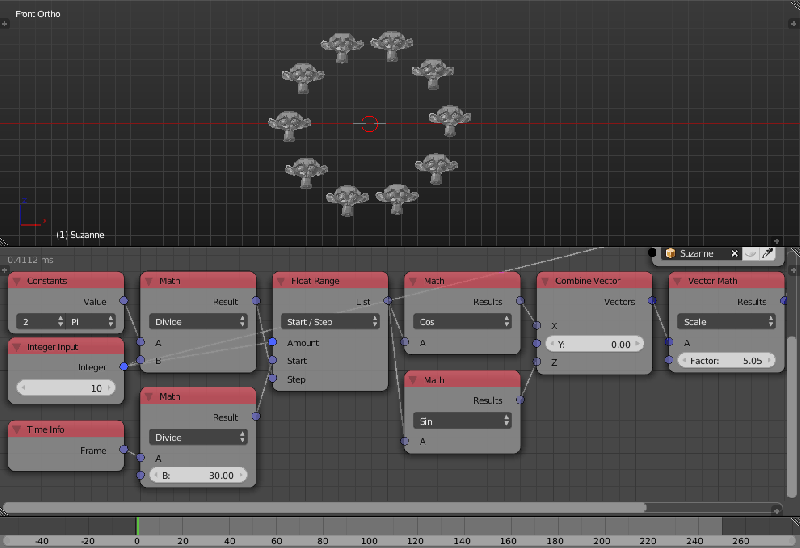
Task: Collapse the Math node set to Cos
Action: click(413, 281)
